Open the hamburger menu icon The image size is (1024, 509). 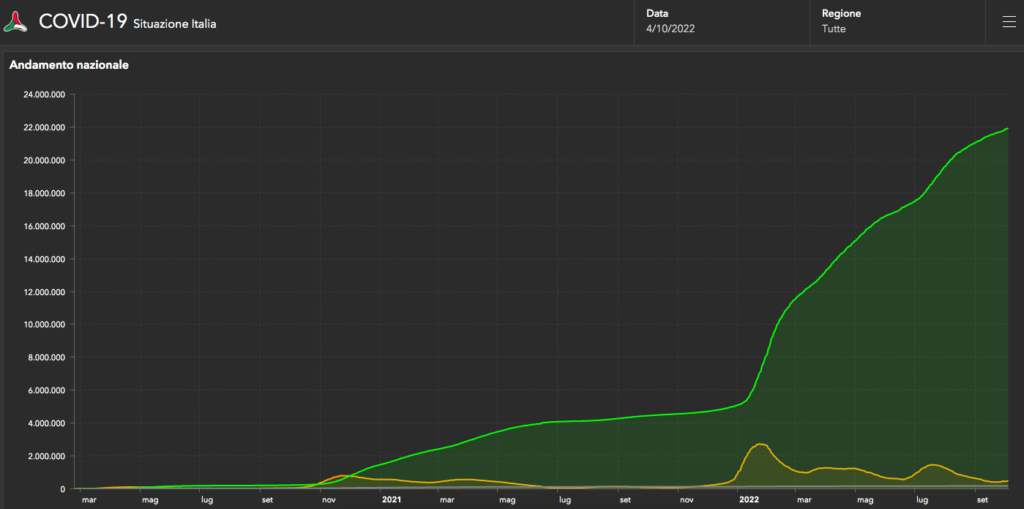1008,22
